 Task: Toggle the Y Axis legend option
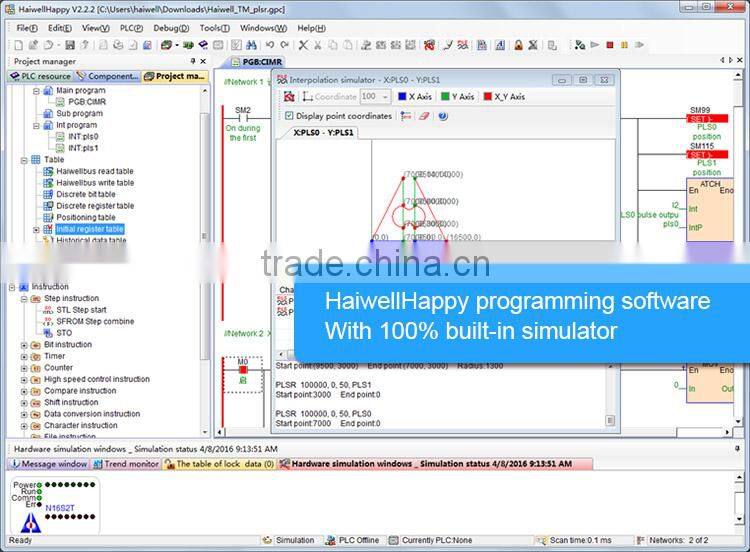point(459,97)
